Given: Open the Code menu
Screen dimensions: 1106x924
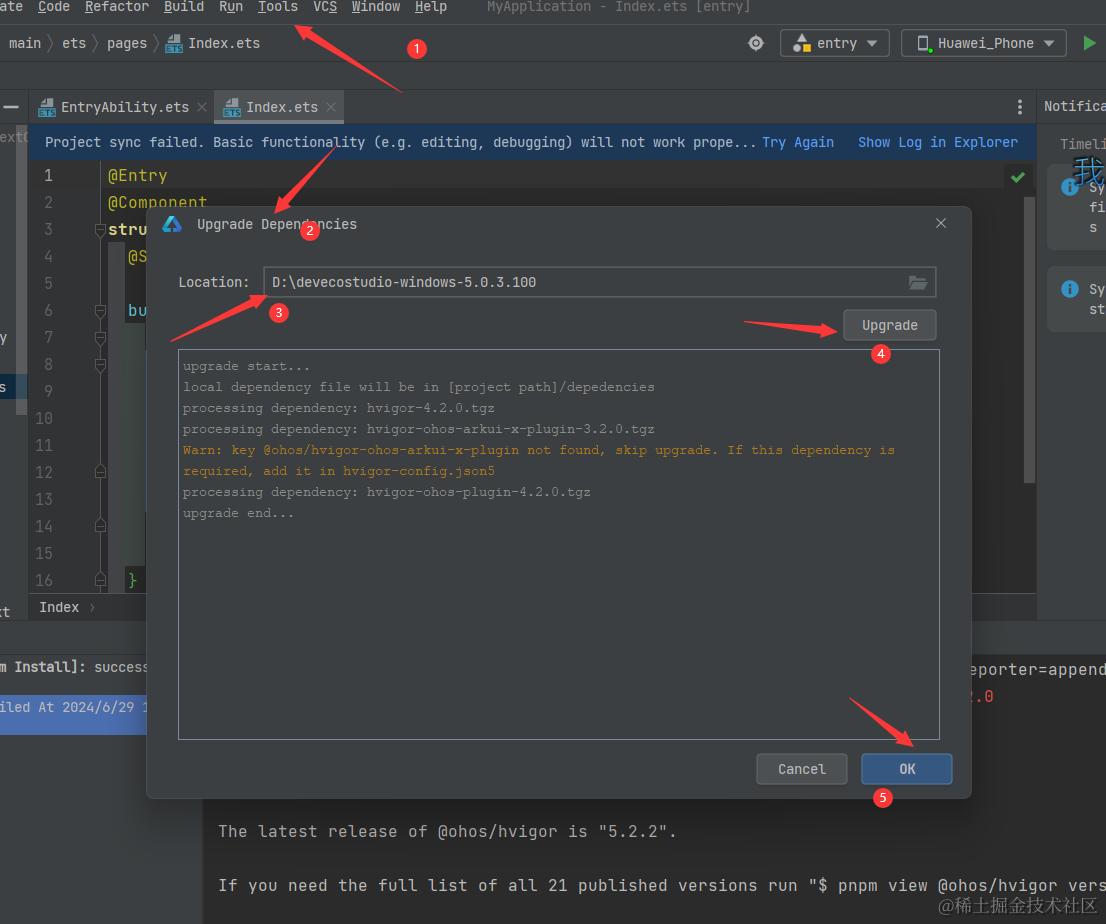Looking at the screenshot, I should tap(54, 6).
